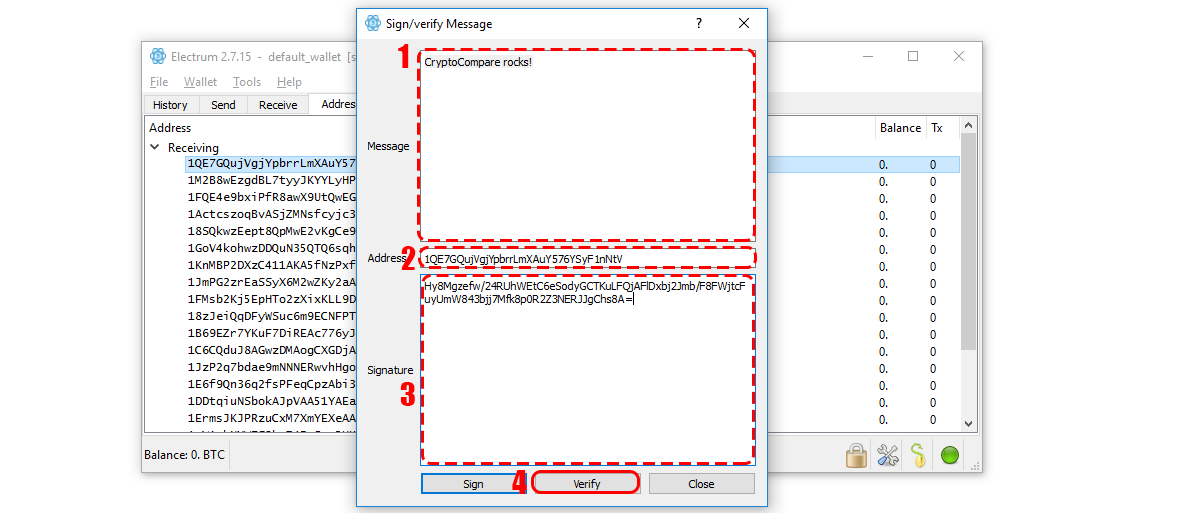This screenshot has height=513, width=1200.
Task: Click inside the Message text box
Action: click(587, 145)
